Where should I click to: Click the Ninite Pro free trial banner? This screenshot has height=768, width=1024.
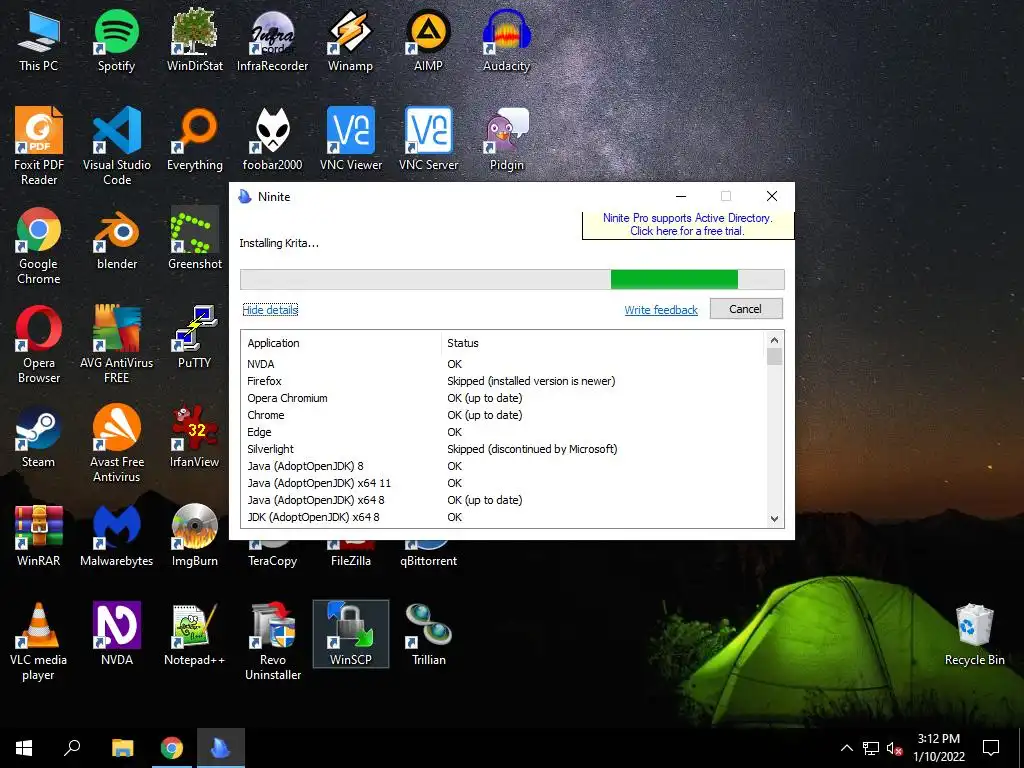click(688, 225)
